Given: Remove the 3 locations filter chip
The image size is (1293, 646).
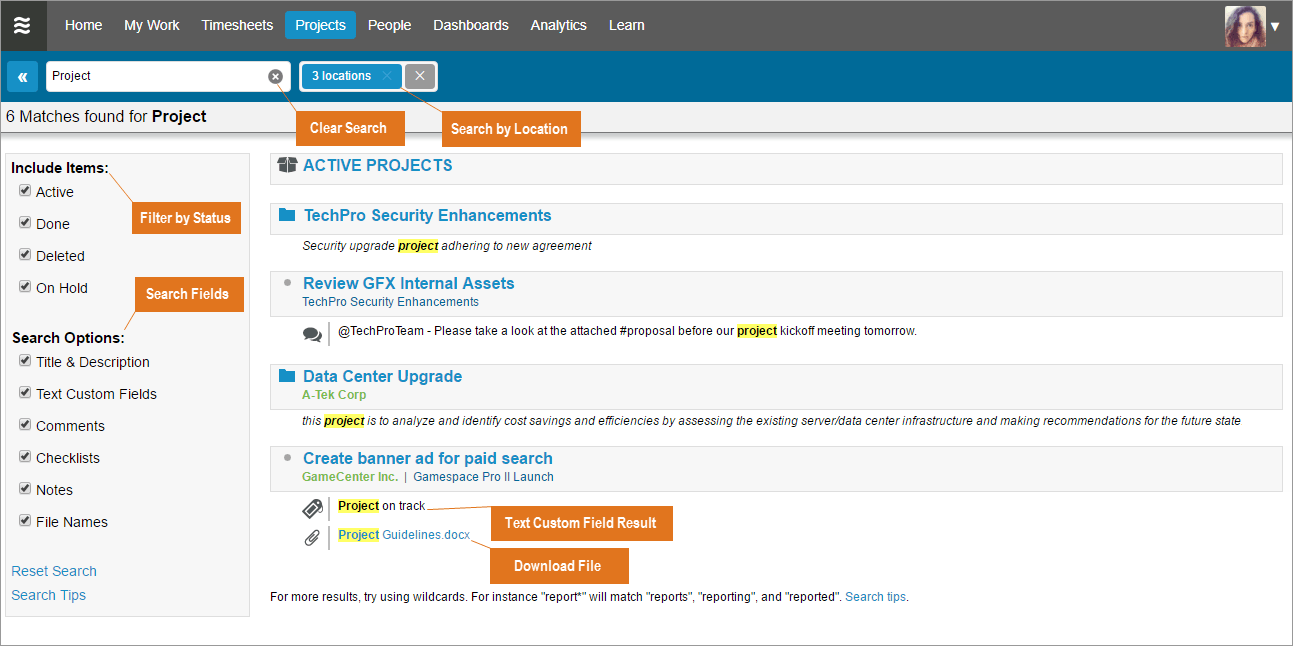Looking at the screenshot, I should [x=387, y=76].
